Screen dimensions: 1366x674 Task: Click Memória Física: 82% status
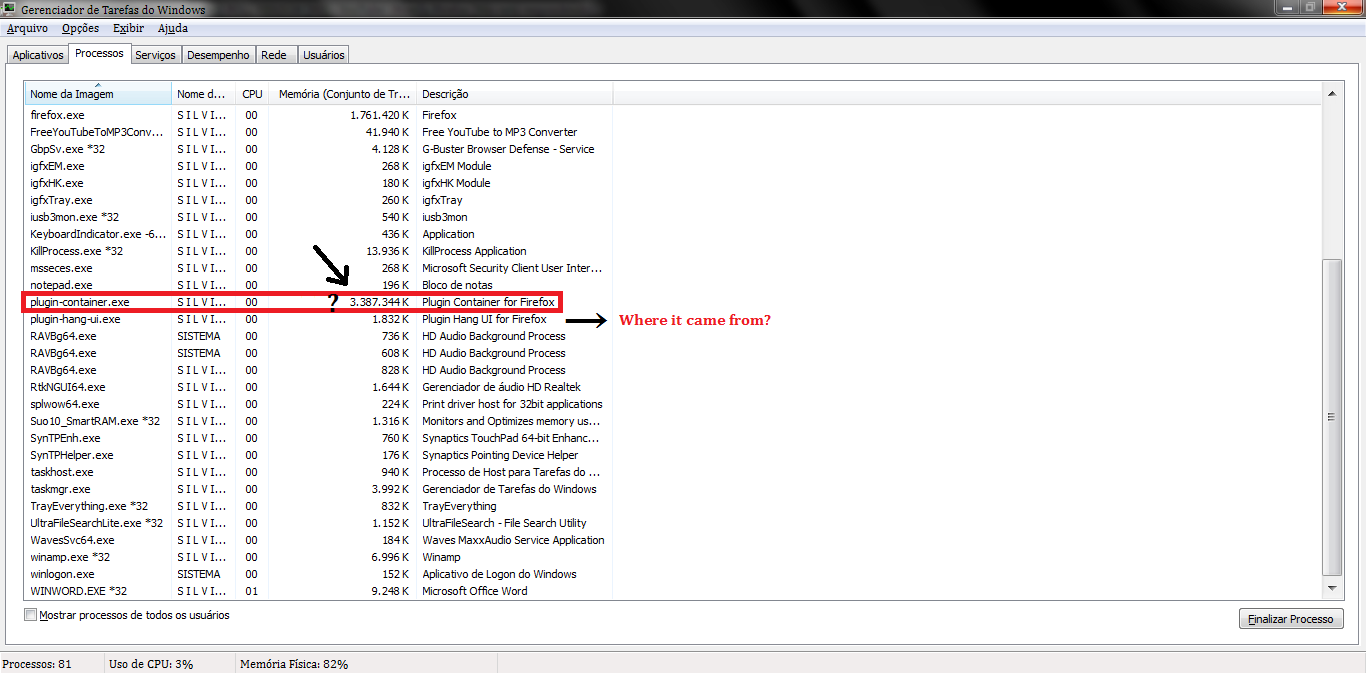pyautogui.click(x=294, y=664)
